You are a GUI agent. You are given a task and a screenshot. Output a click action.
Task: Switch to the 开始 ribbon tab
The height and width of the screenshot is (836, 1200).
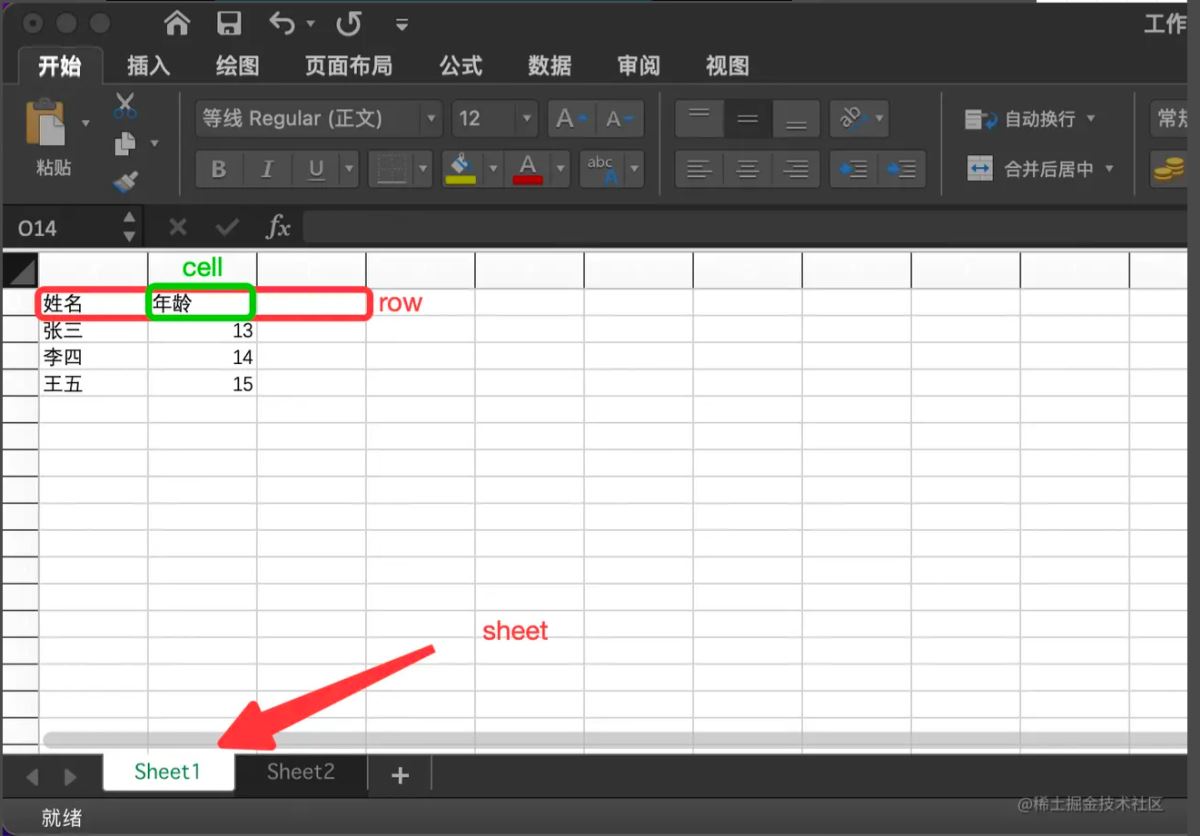(x=59, y=66)
